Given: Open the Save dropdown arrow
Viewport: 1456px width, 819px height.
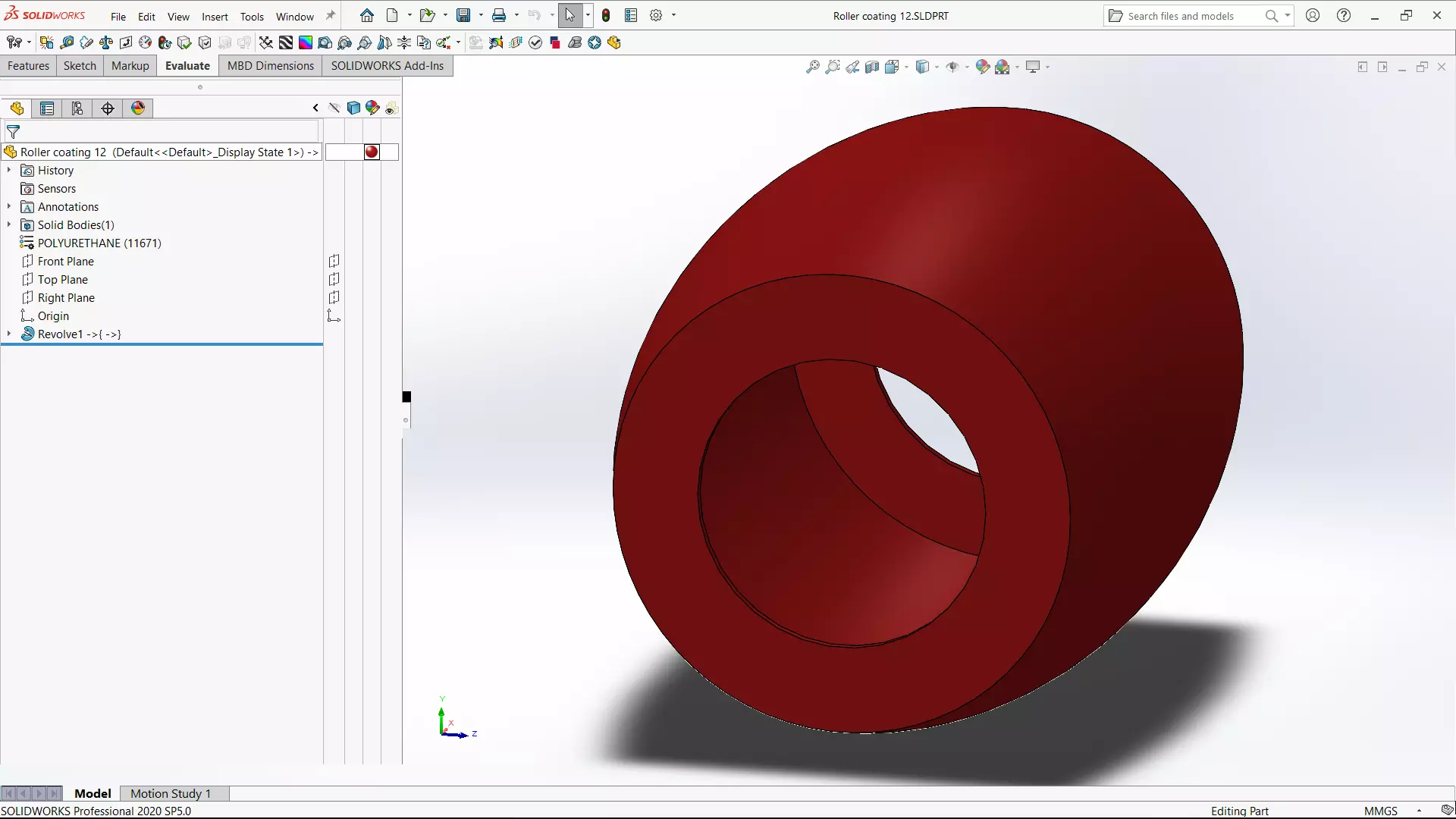Looking at the screenshot, I should click(x=481, y=15).
